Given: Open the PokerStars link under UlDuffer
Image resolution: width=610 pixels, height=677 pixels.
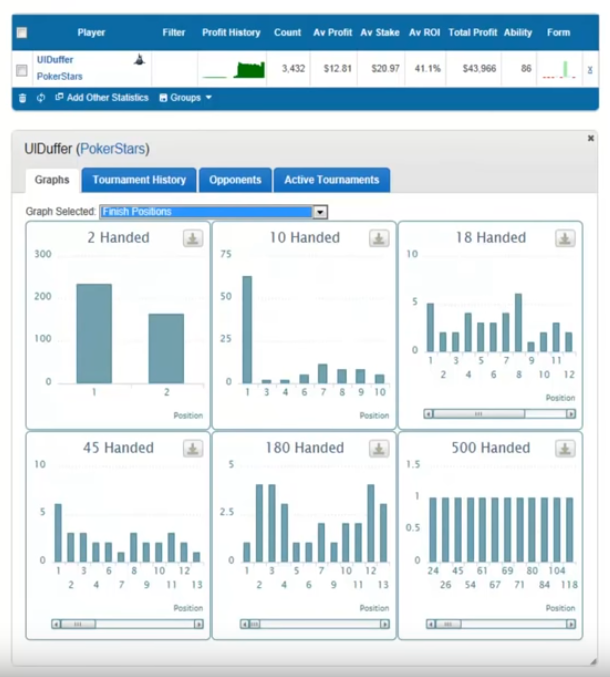Looking at the screenshot, I should click(60, 76).
